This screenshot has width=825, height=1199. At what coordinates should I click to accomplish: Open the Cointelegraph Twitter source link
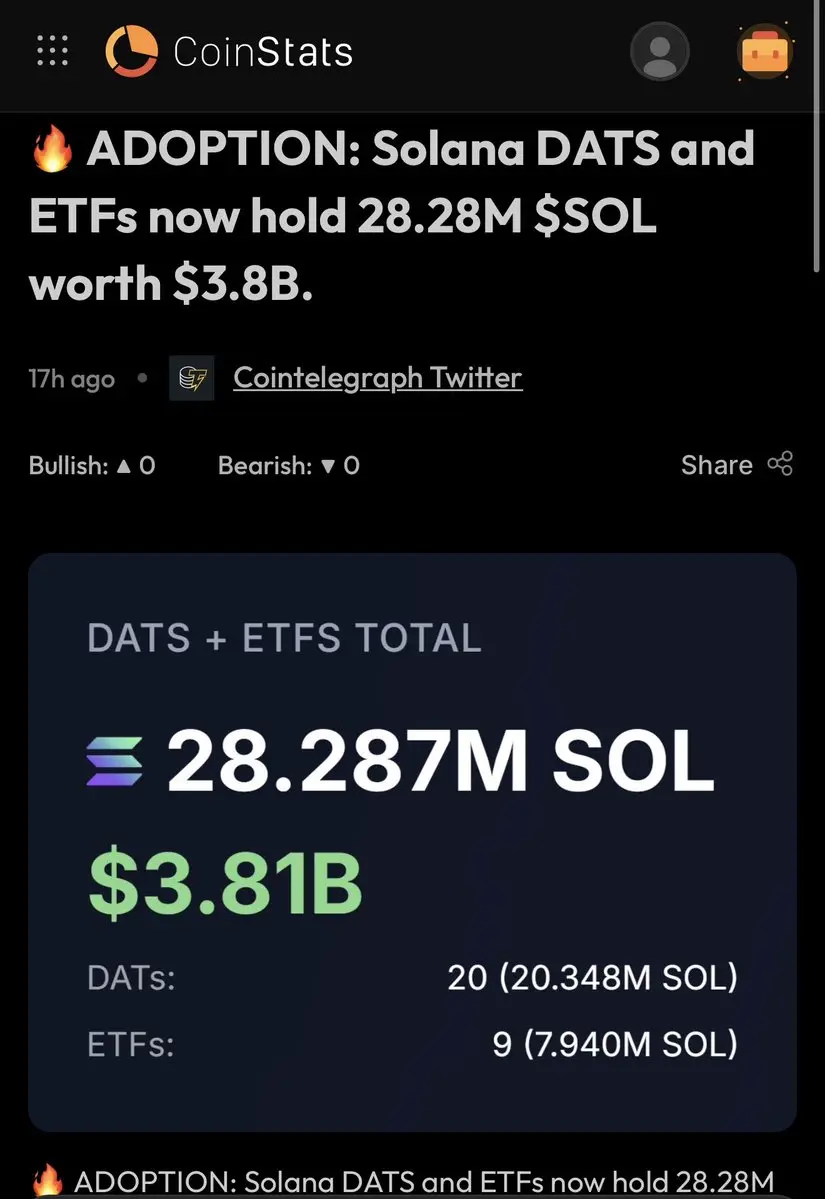(x=377, y=378)
